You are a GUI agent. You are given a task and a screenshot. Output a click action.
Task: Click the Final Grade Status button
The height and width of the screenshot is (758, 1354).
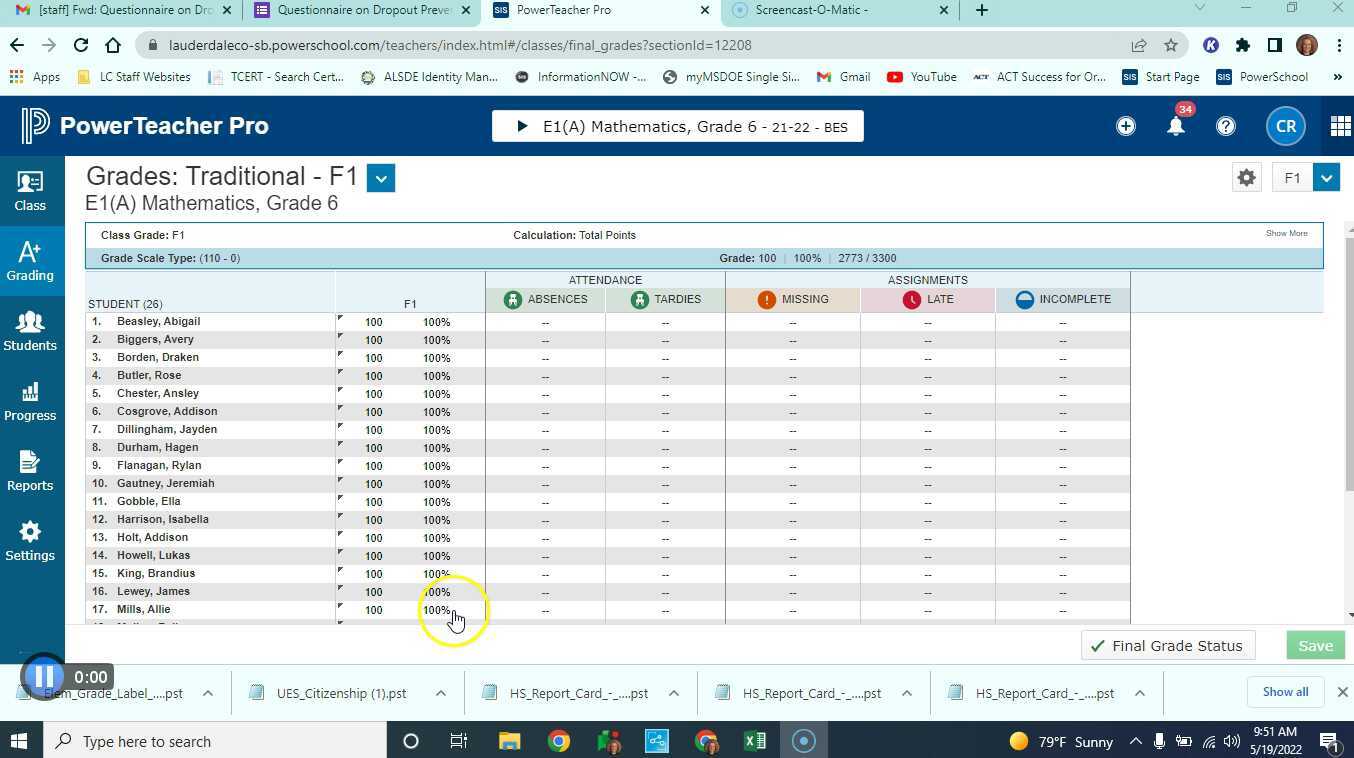tap(1167, 645)
